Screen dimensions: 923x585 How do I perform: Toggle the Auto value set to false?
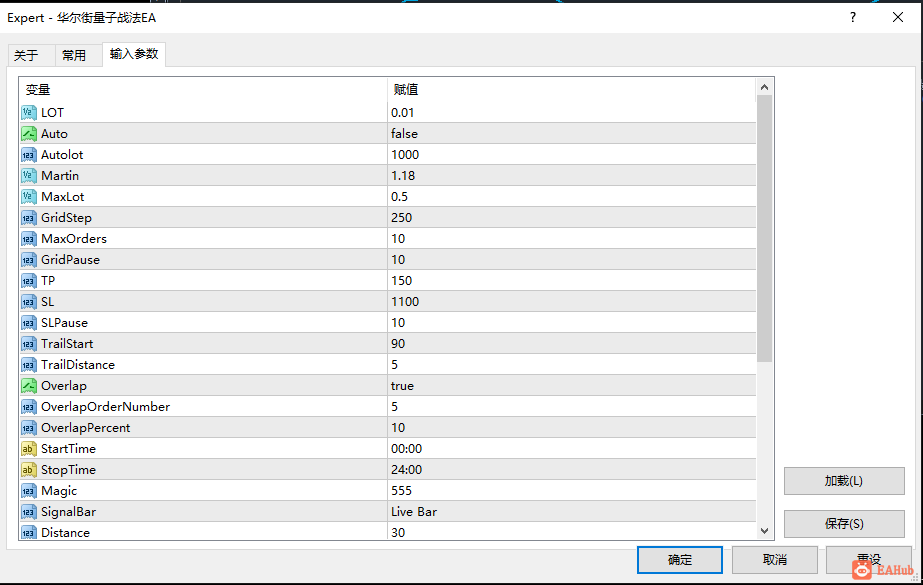pyautogui.click(x=572, y=134)
